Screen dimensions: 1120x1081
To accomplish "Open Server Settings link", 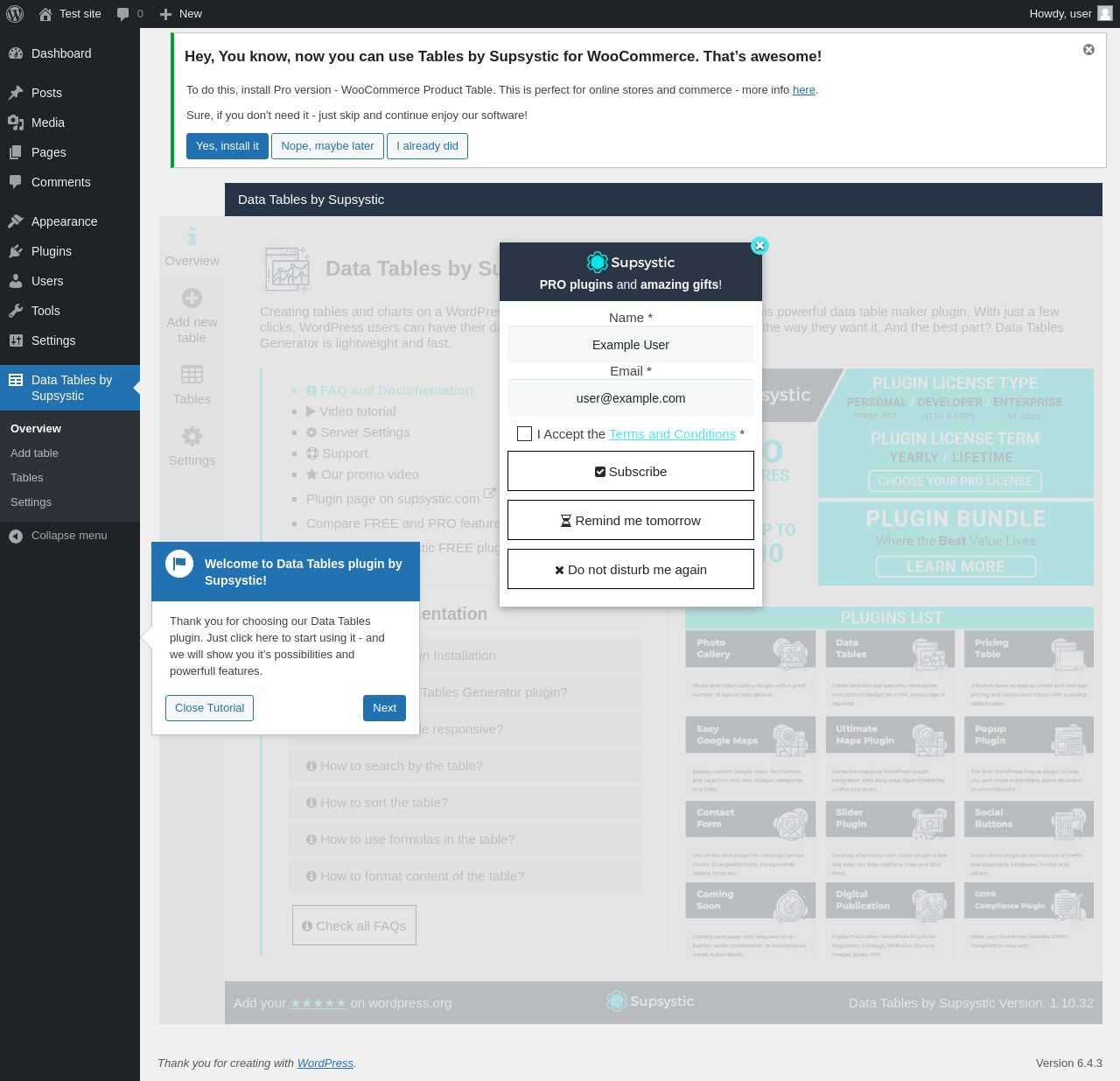I will (358, 432).
